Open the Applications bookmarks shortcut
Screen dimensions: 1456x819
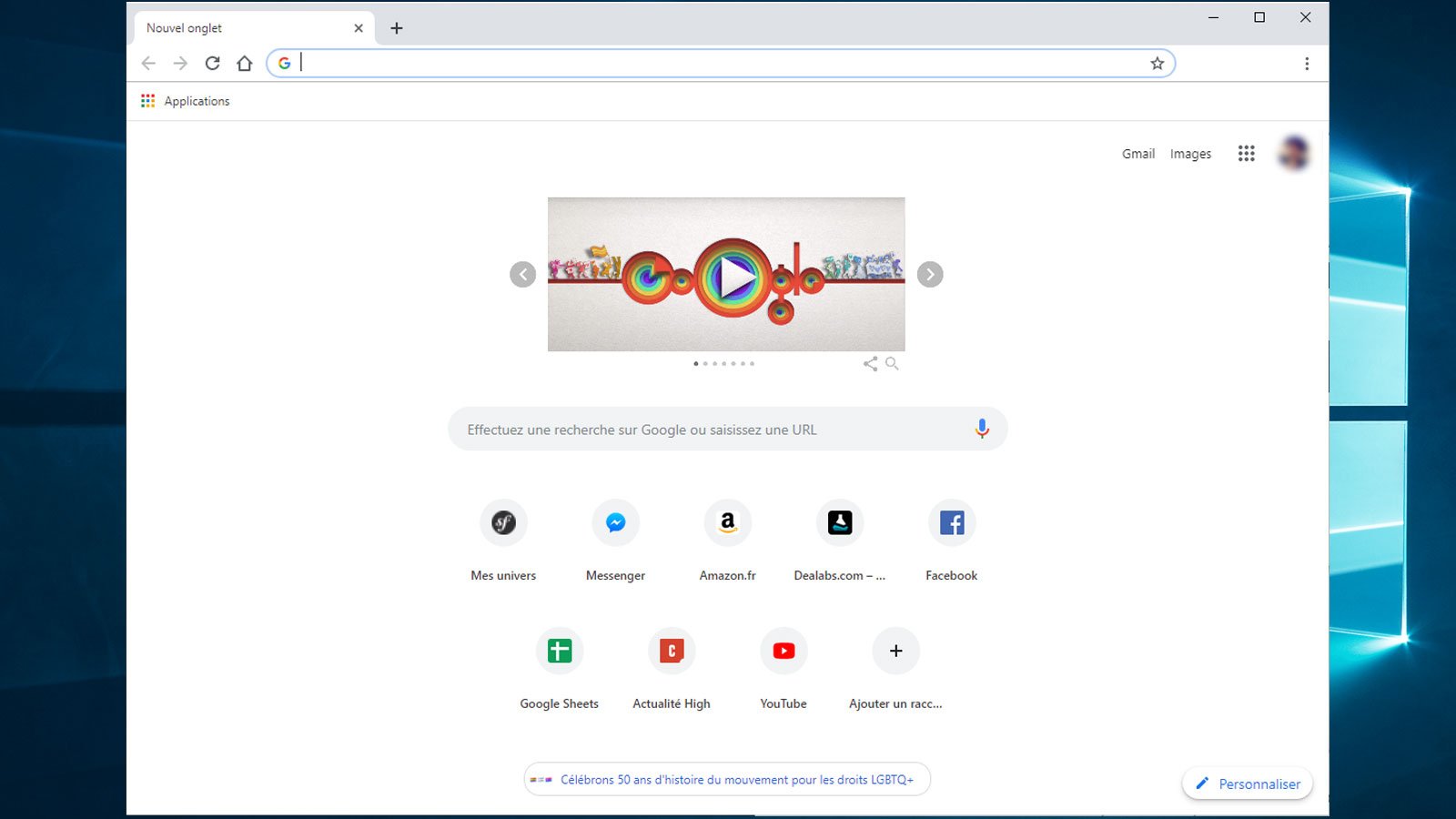pyautogui.click(x=186, y=101)
